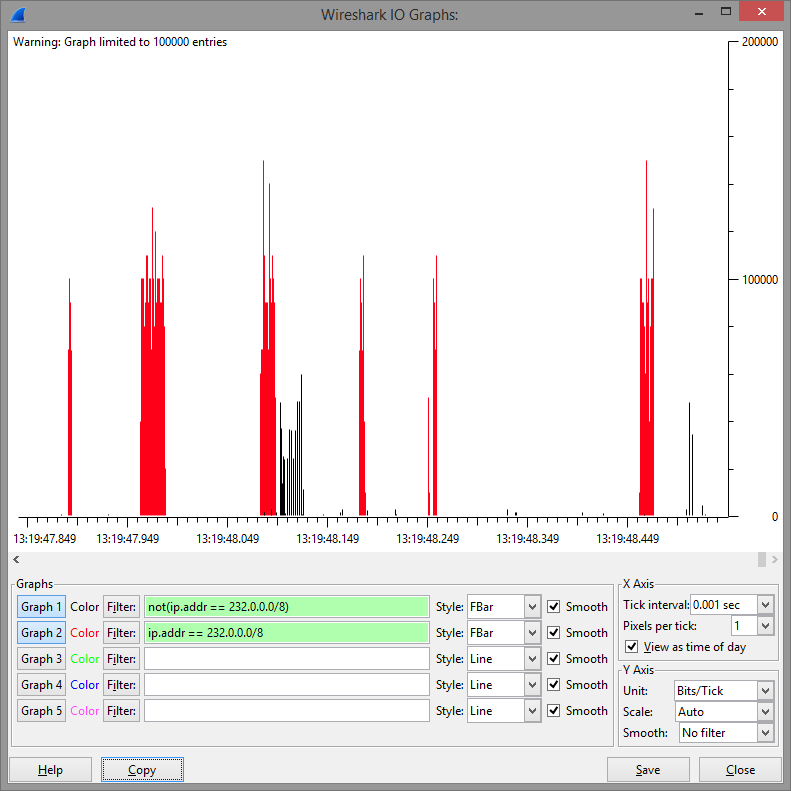Open the Tick interval dropdown

point(765,605)
